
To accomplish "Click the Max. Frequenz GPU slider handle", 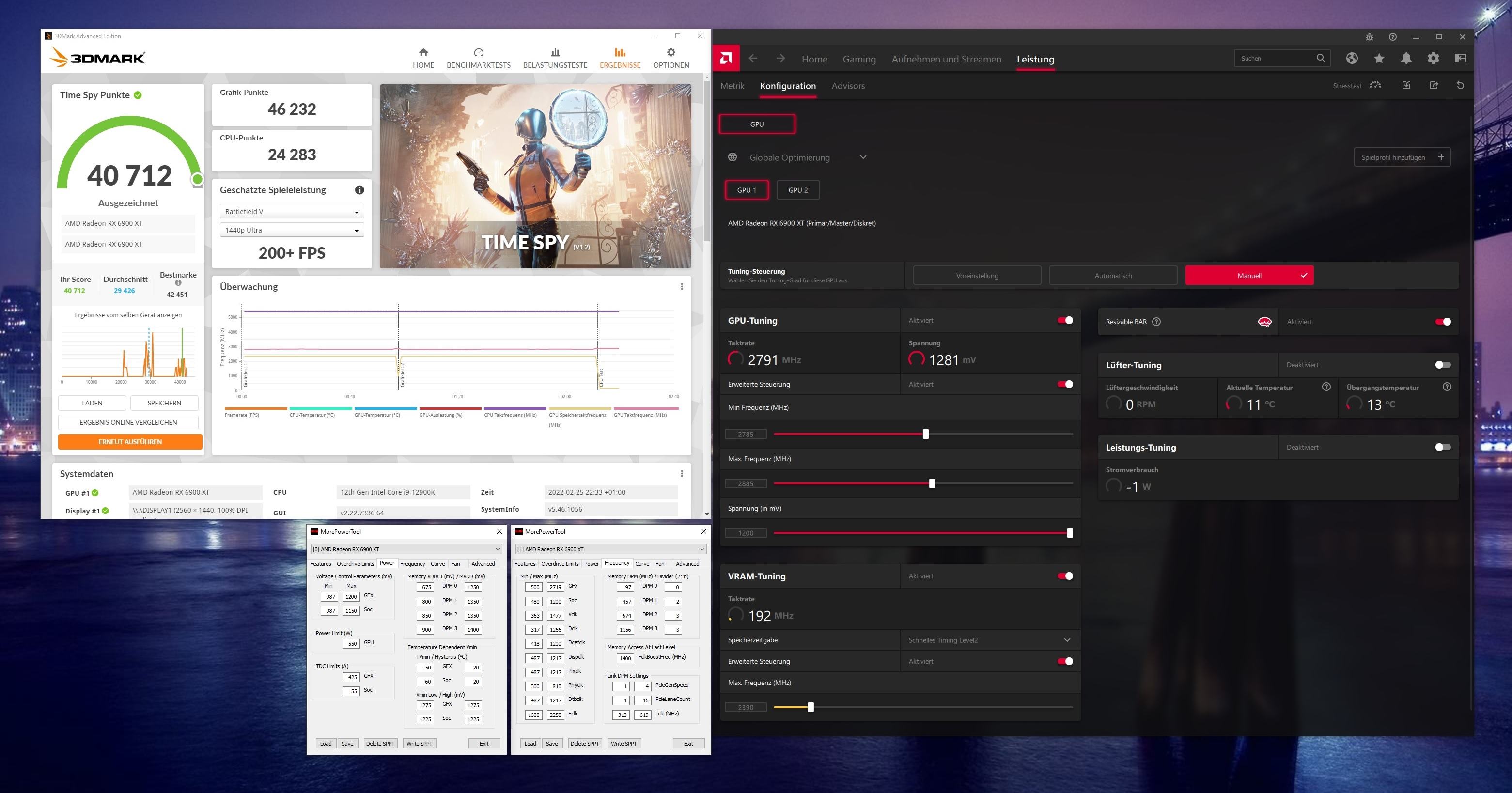I will [x=932, y=483].
